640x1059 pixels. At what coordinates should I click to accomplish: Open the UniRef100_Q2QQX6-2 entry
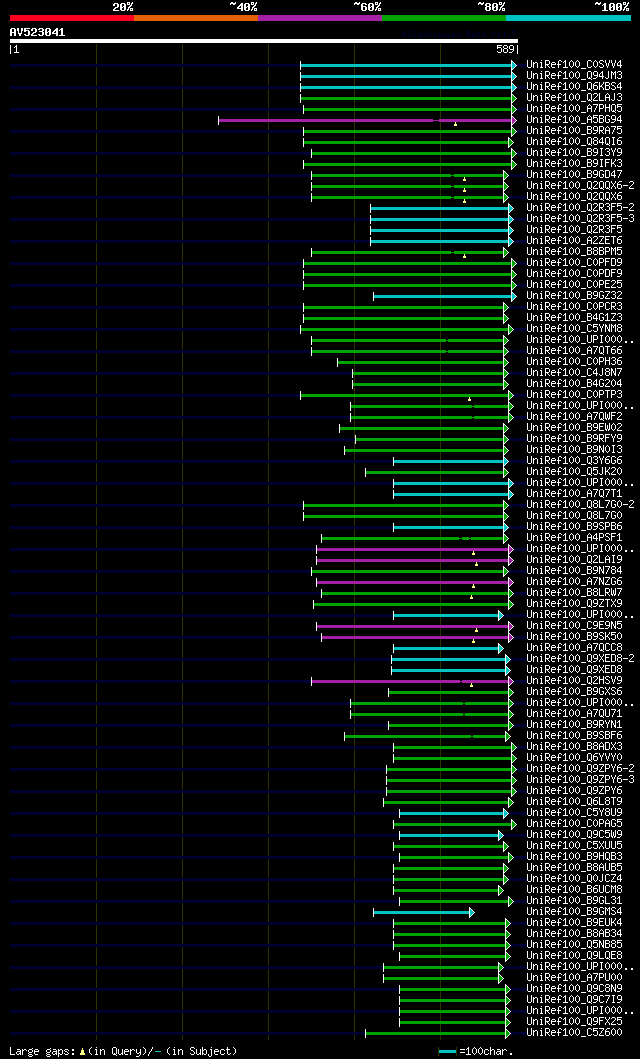pyautogui.click(x=581, y=186)
